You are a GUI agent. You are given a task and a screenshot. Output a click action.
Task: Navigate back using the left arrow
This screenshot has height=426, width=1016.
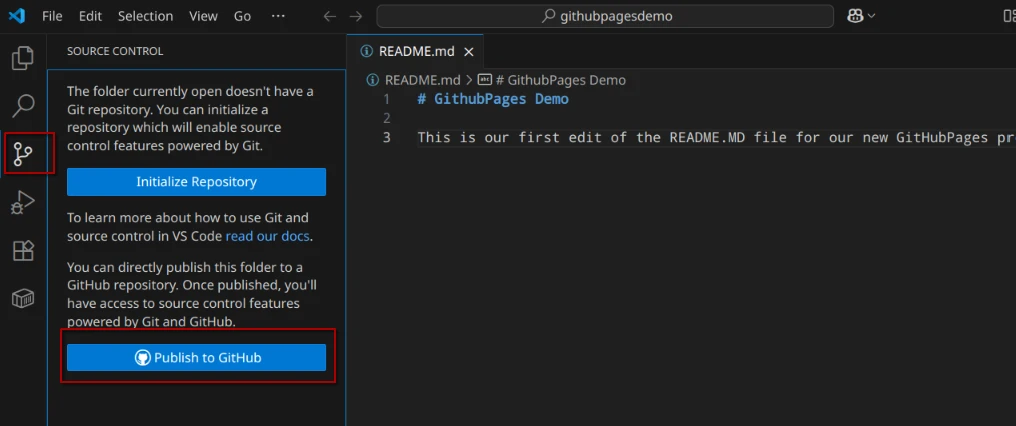point(331,16)
